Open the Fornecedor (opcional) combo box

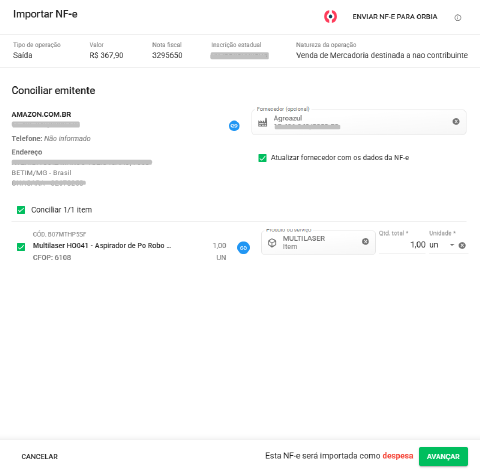pos(359,122)
